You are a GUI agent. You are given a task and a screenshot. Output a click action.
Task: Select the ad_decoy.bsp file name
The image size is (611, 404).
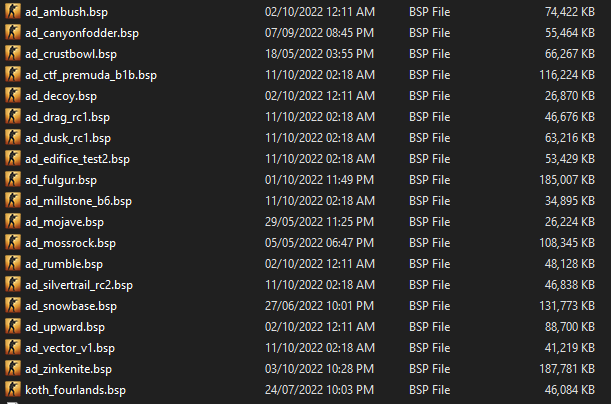point(61,96)
